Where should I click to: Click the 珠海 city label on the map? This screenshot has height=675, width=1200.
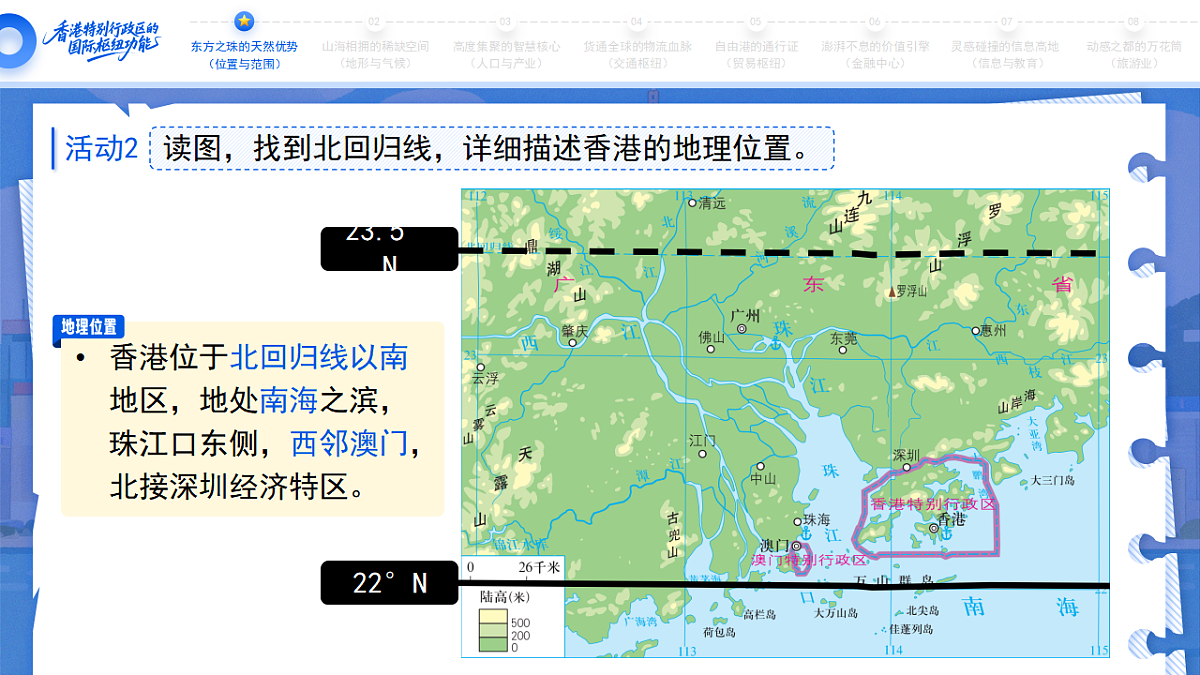tap(817, 520)
